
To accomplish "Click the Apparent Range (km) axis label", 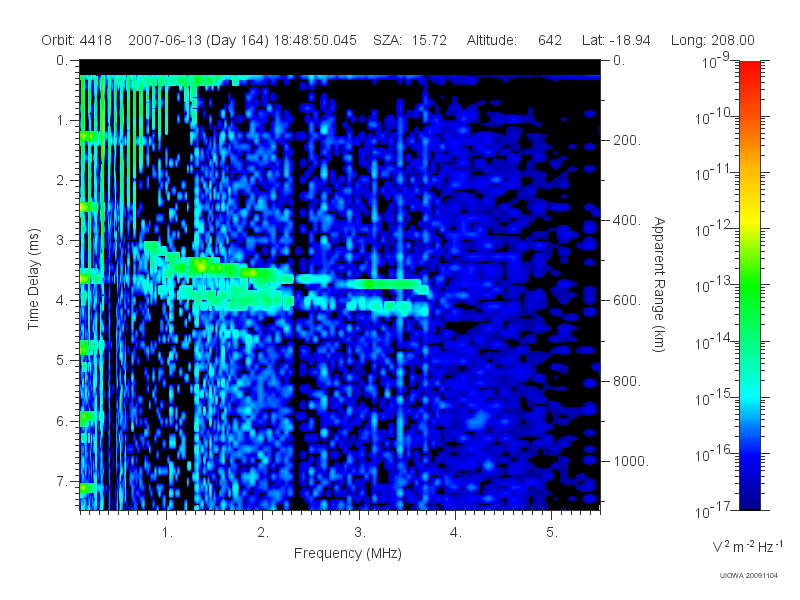I will click(x=659, y=284).
